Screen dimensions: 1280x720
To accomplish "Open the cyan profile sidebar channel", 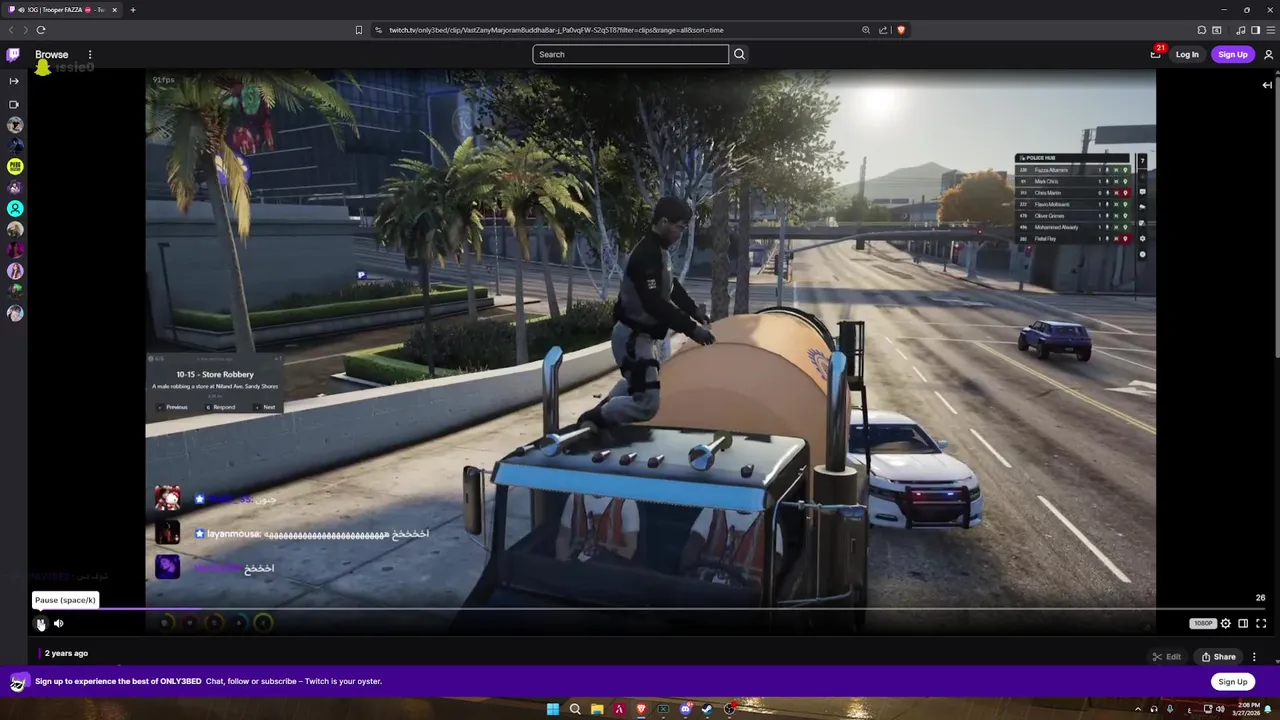I will tap(15, 209).
